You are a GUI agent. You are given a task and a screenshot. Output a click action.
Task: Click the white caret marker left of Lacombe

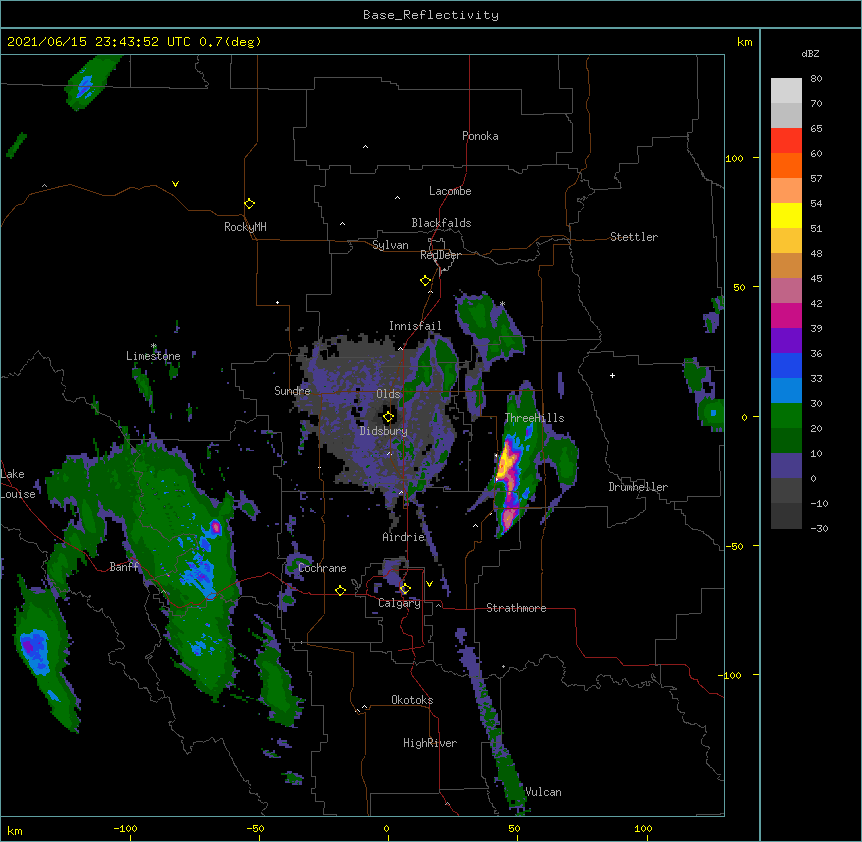tap(397, 198)
